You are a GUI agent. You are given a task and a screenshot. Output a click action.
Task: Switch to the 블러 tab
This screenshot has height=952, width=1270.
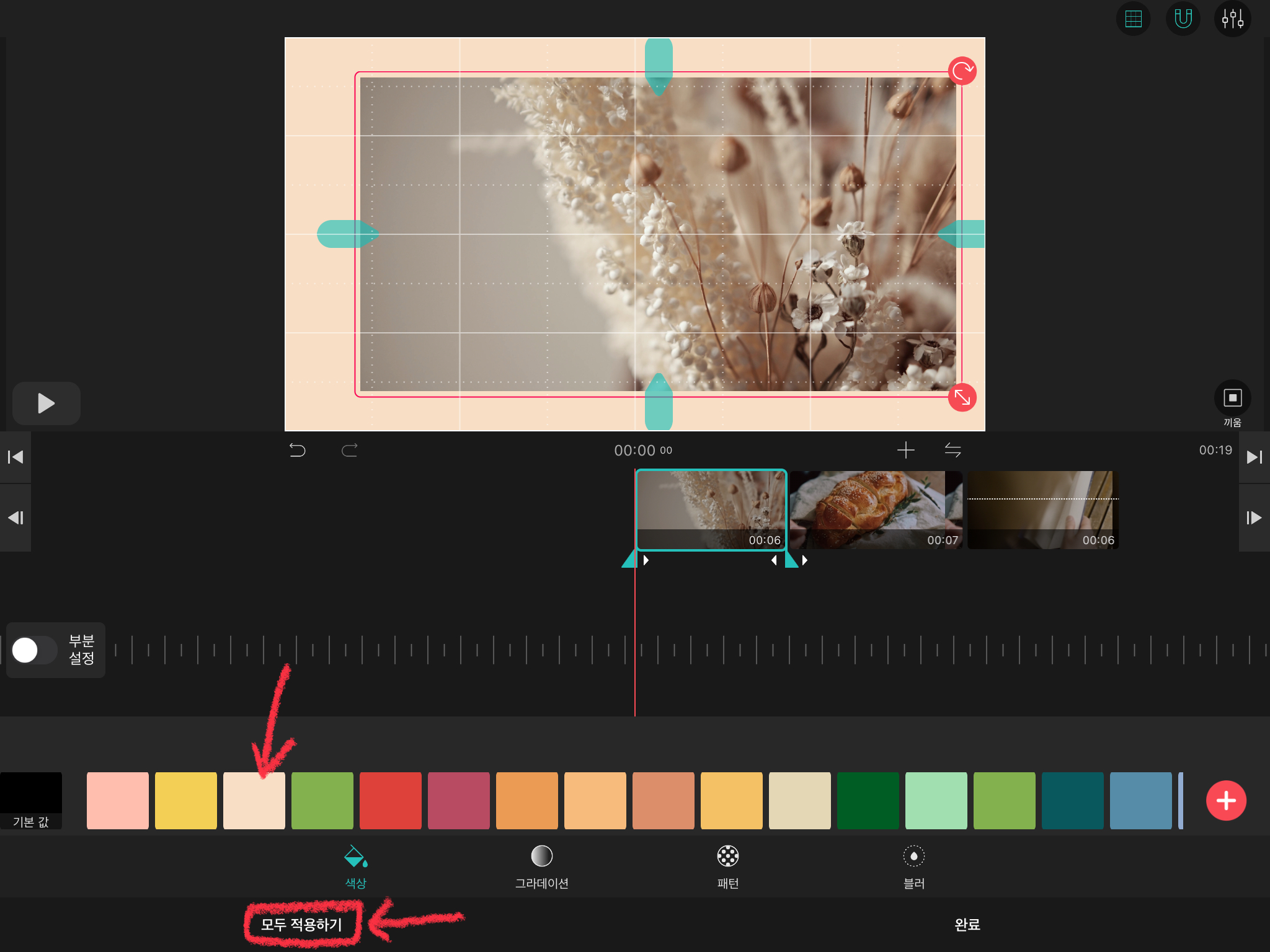(x=913, y=866)
